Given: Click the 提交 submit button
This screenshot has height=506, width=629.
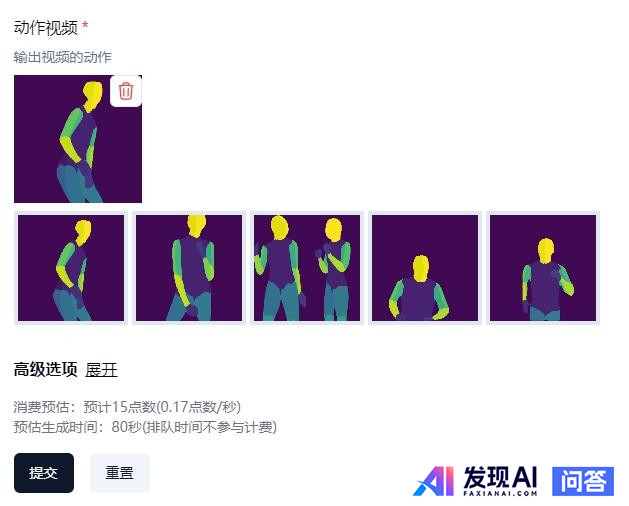Looking at the screenshot, I should click(44, 473).
